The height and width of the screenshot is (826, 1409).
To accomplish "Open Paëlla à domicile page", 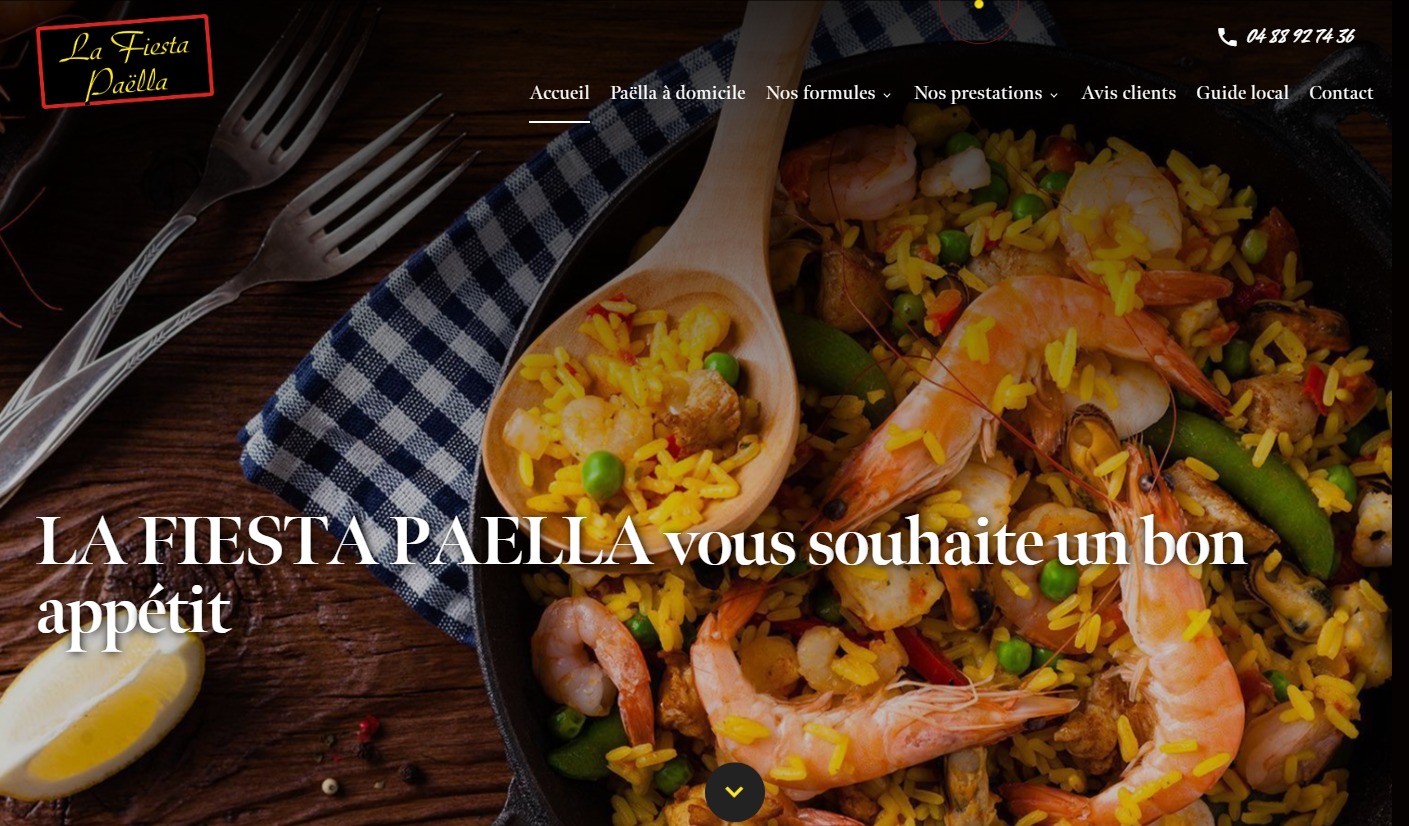I will (678, 93).
